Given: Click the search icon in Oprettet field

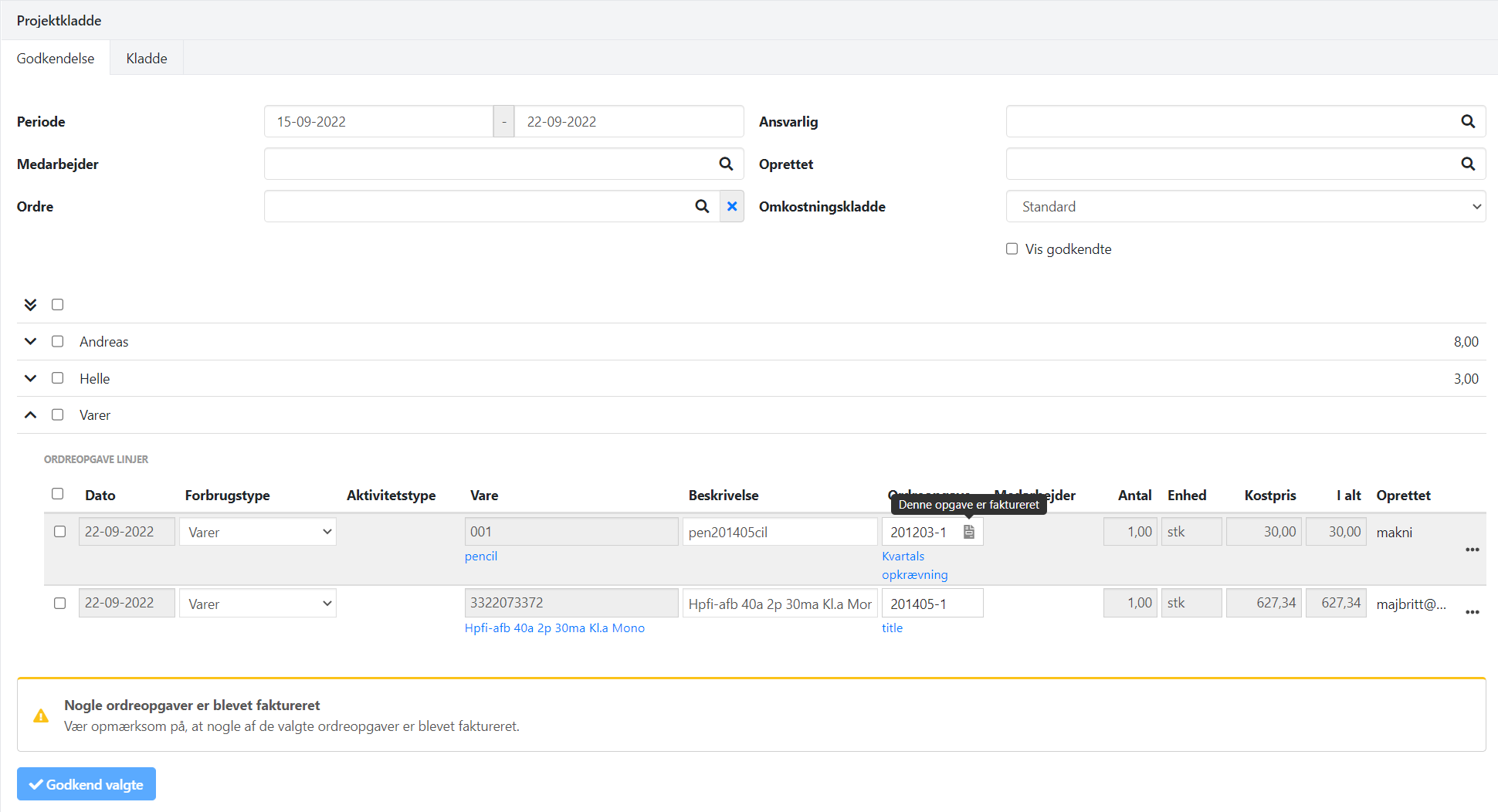Looking at the screenshot, I should coord(1468,164).
